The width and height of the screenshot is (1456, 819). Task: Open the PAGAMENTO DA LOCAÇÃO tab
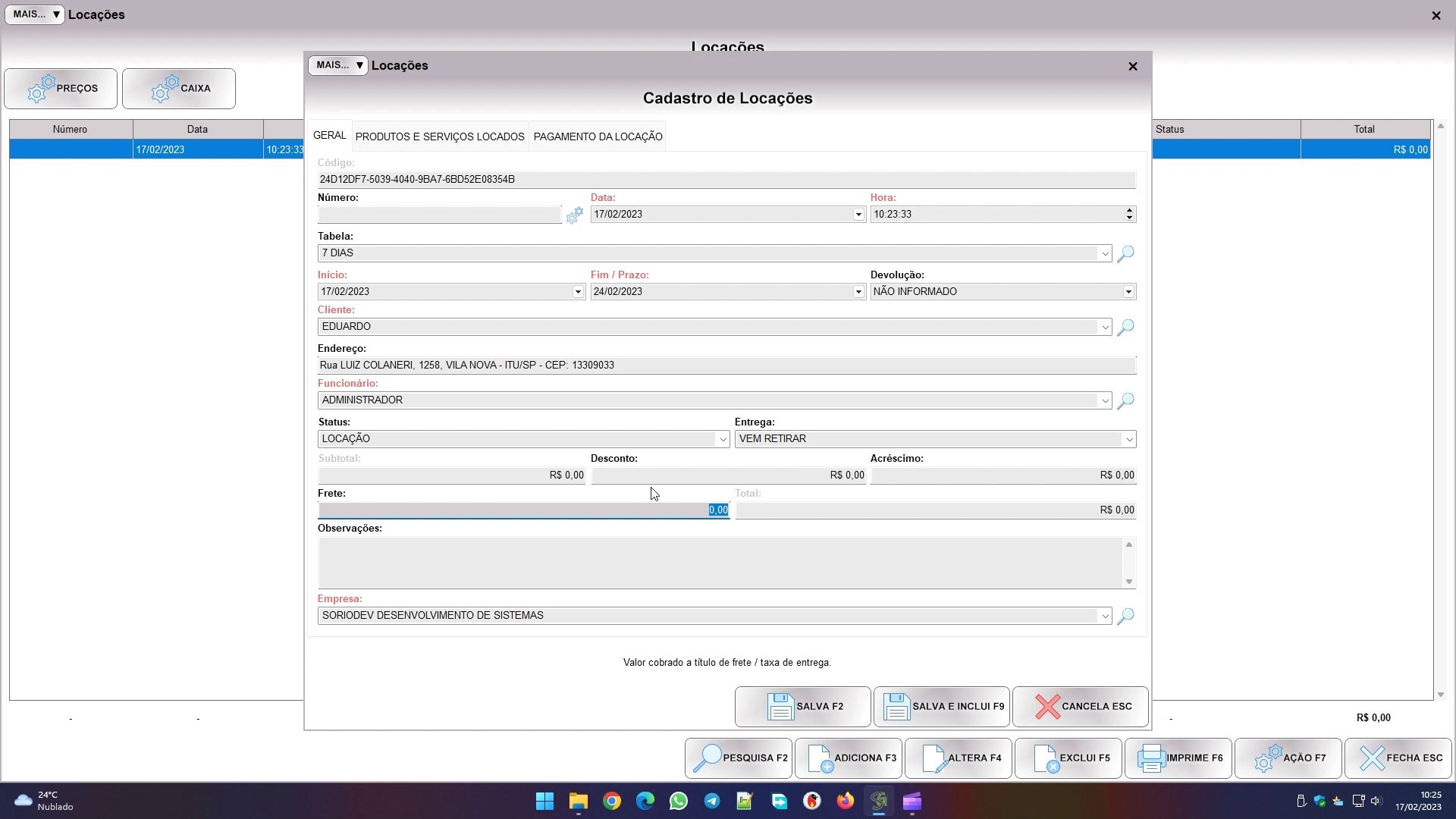click(598, 136)
